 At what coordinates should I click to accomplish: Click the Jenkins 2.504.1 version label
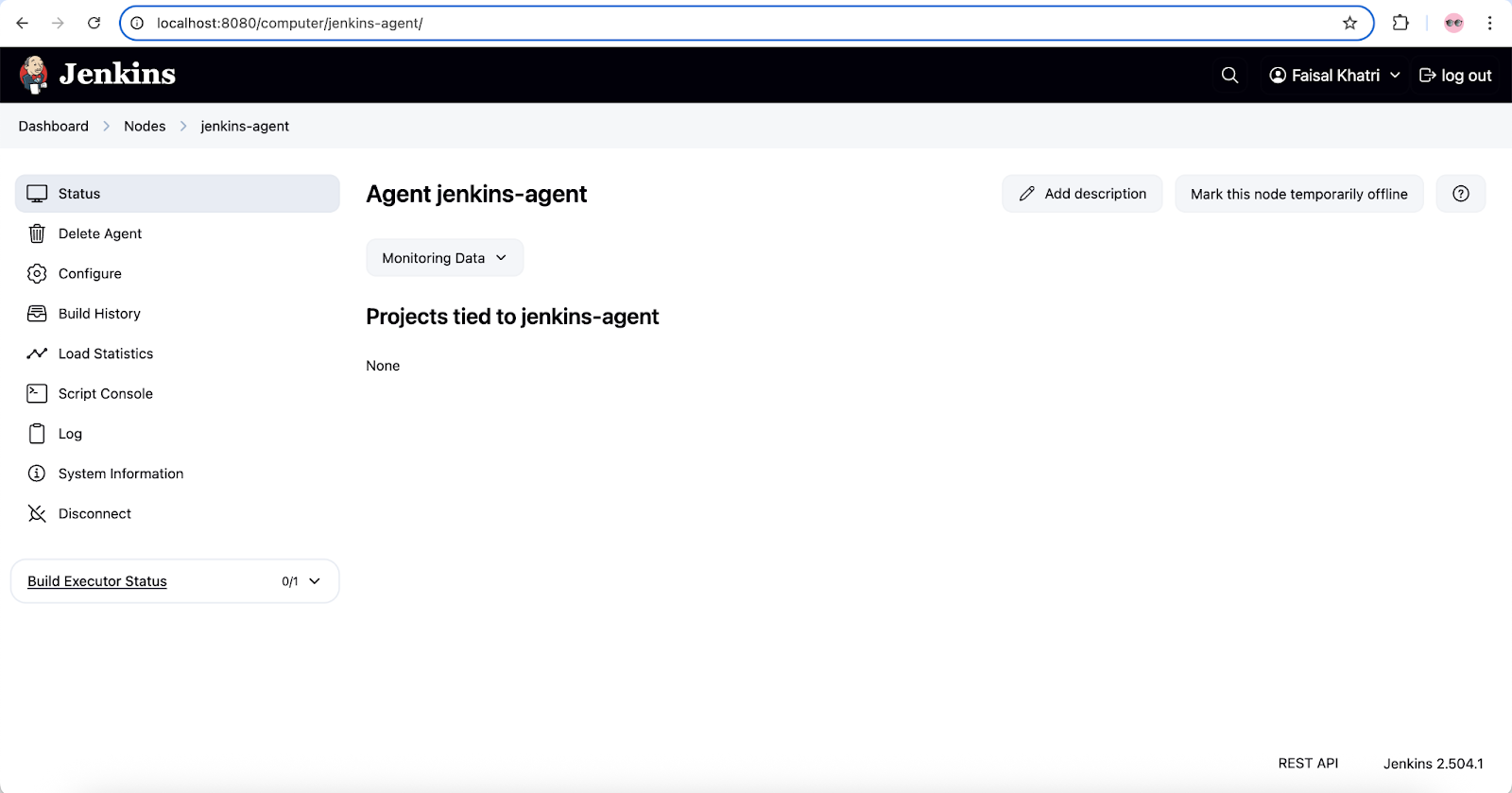pos(1433,764)
